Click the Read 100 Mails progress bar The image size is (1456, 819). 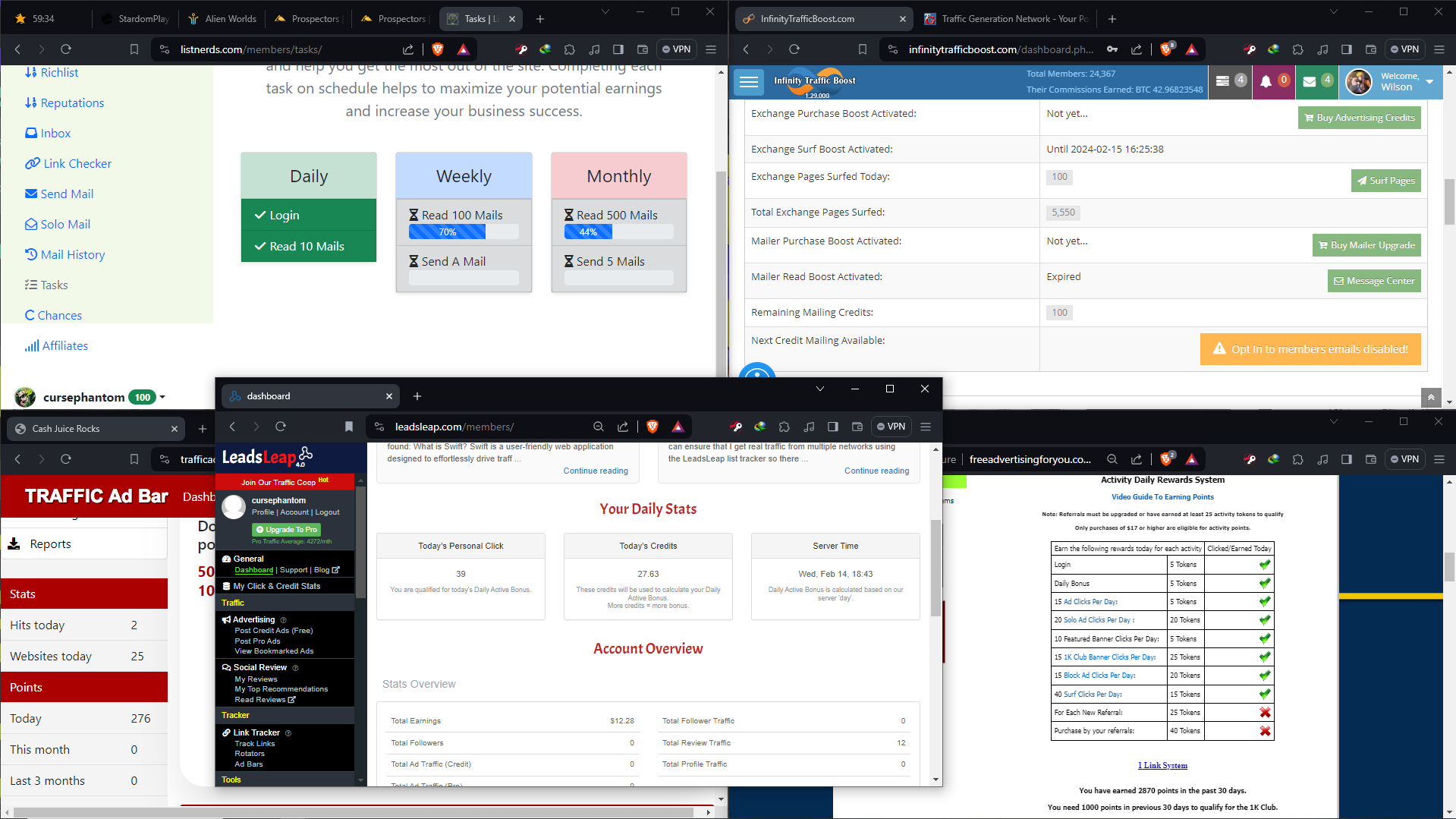pos(464,232)
